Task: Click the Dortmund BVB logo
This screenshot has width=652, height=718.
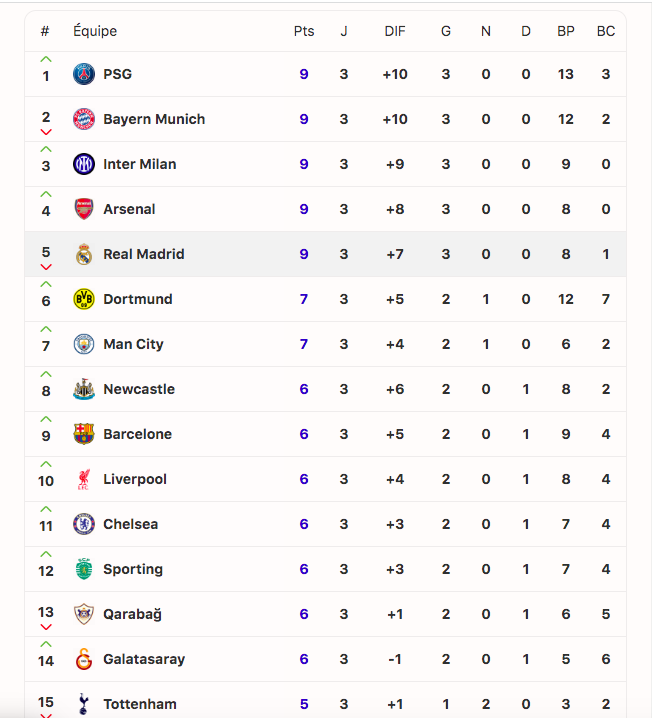Action: 84,299
